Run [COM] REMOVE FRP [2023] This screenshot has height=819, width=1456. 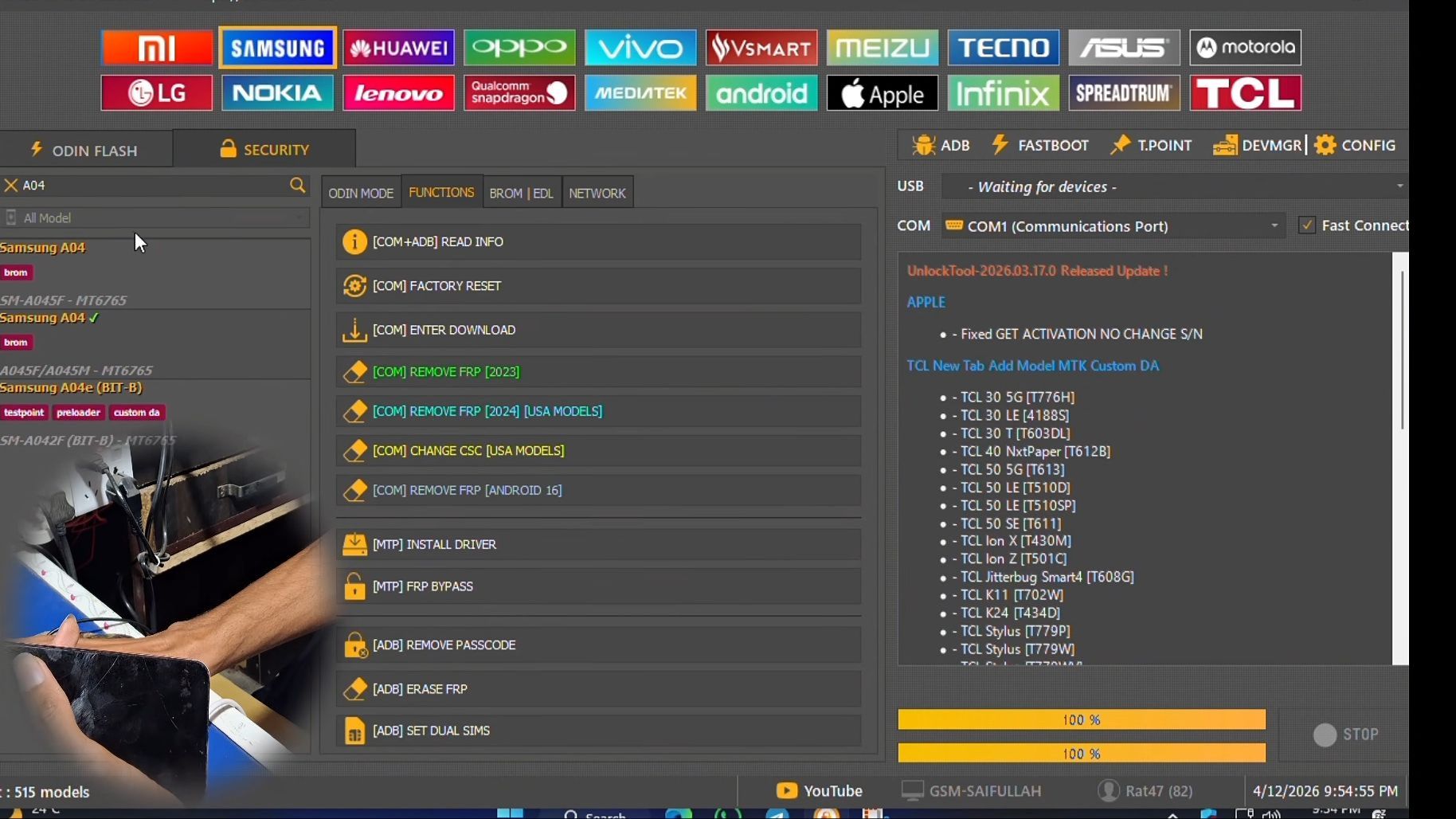coord(598,372)
